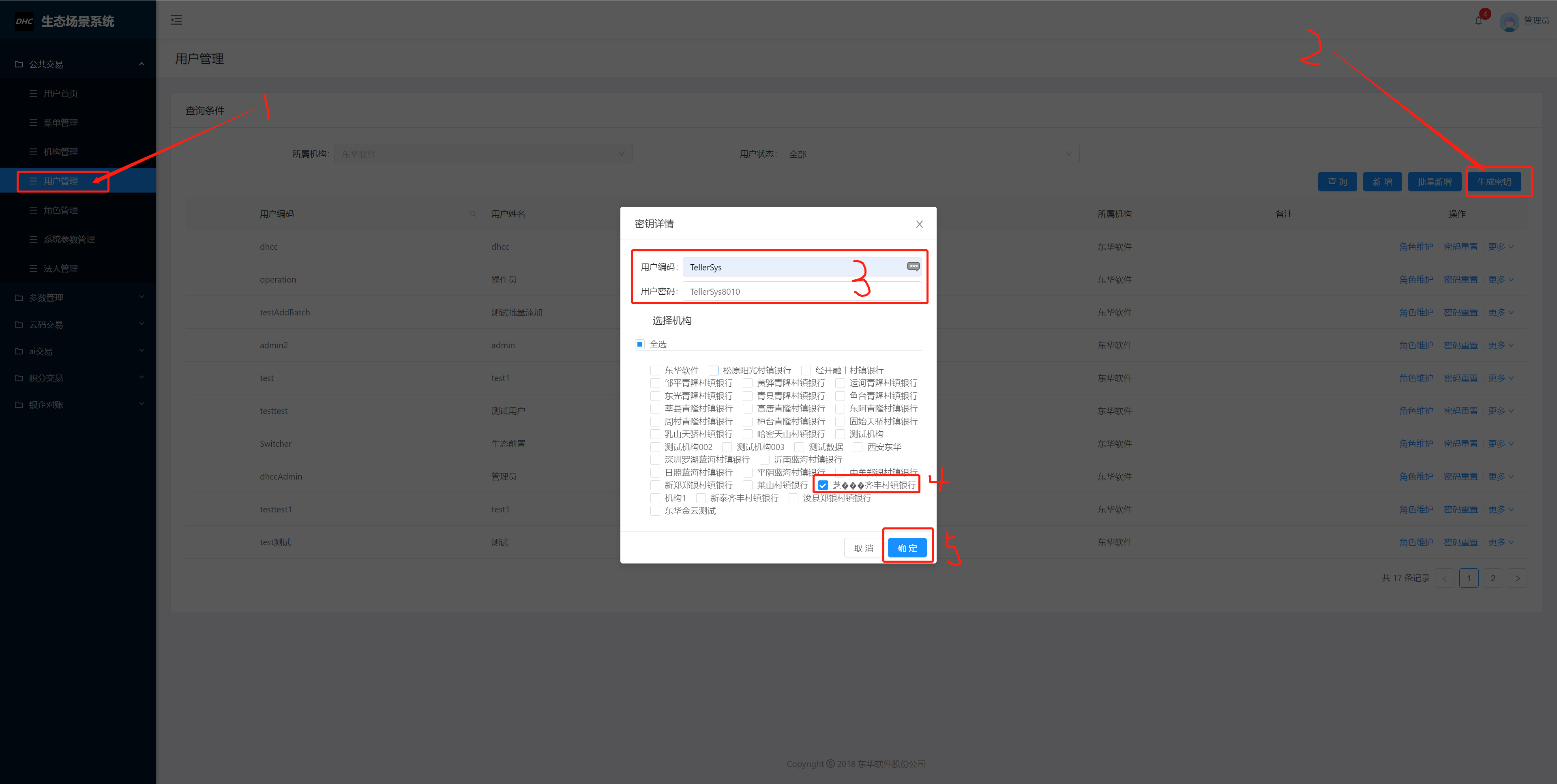Uncheck the checked 齐丰村镇银行 checkbox
The image size is (1557, 784).
(823, 485)
